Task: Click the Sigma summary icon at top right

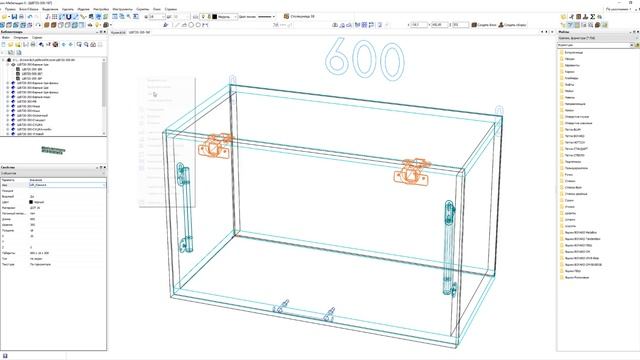Action: 593,17
